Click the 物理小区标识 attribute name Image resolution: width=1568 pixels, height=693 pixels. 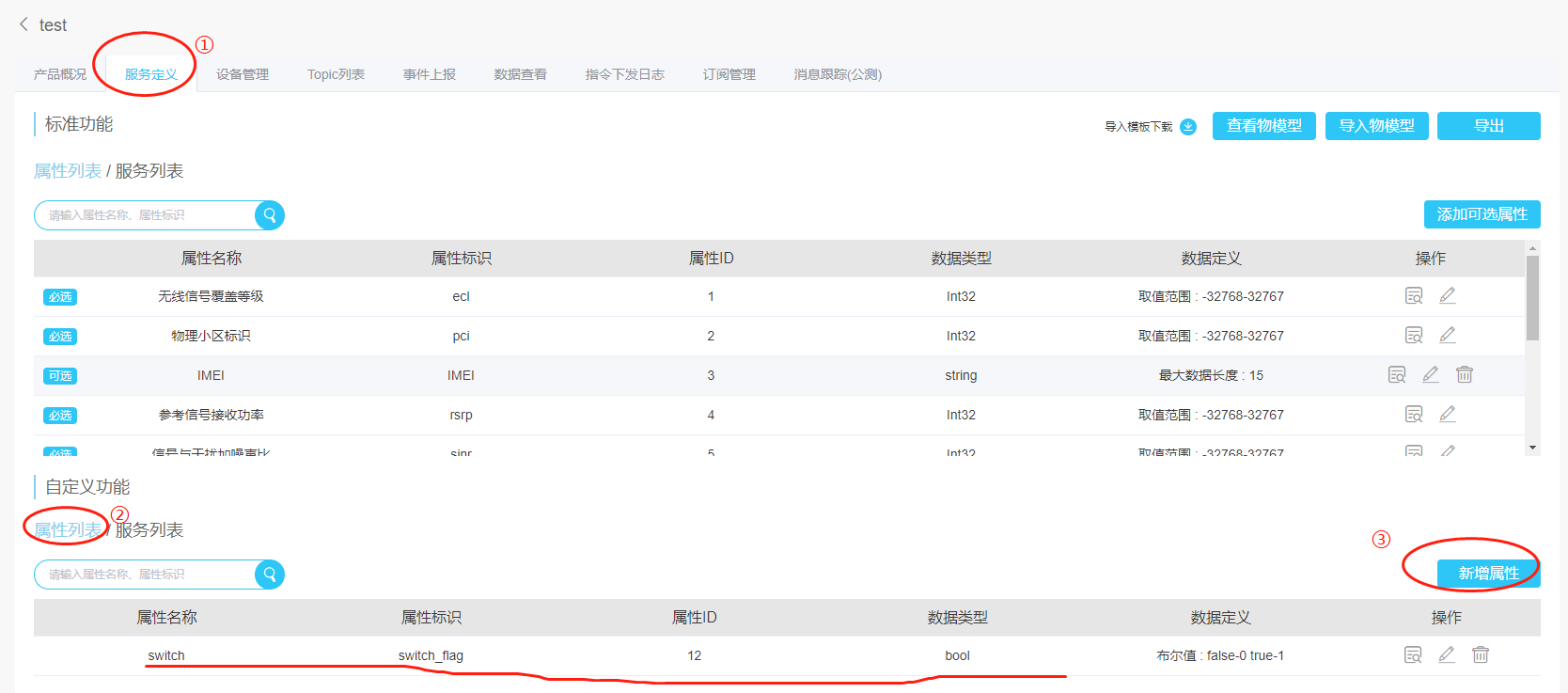point(211,336)
